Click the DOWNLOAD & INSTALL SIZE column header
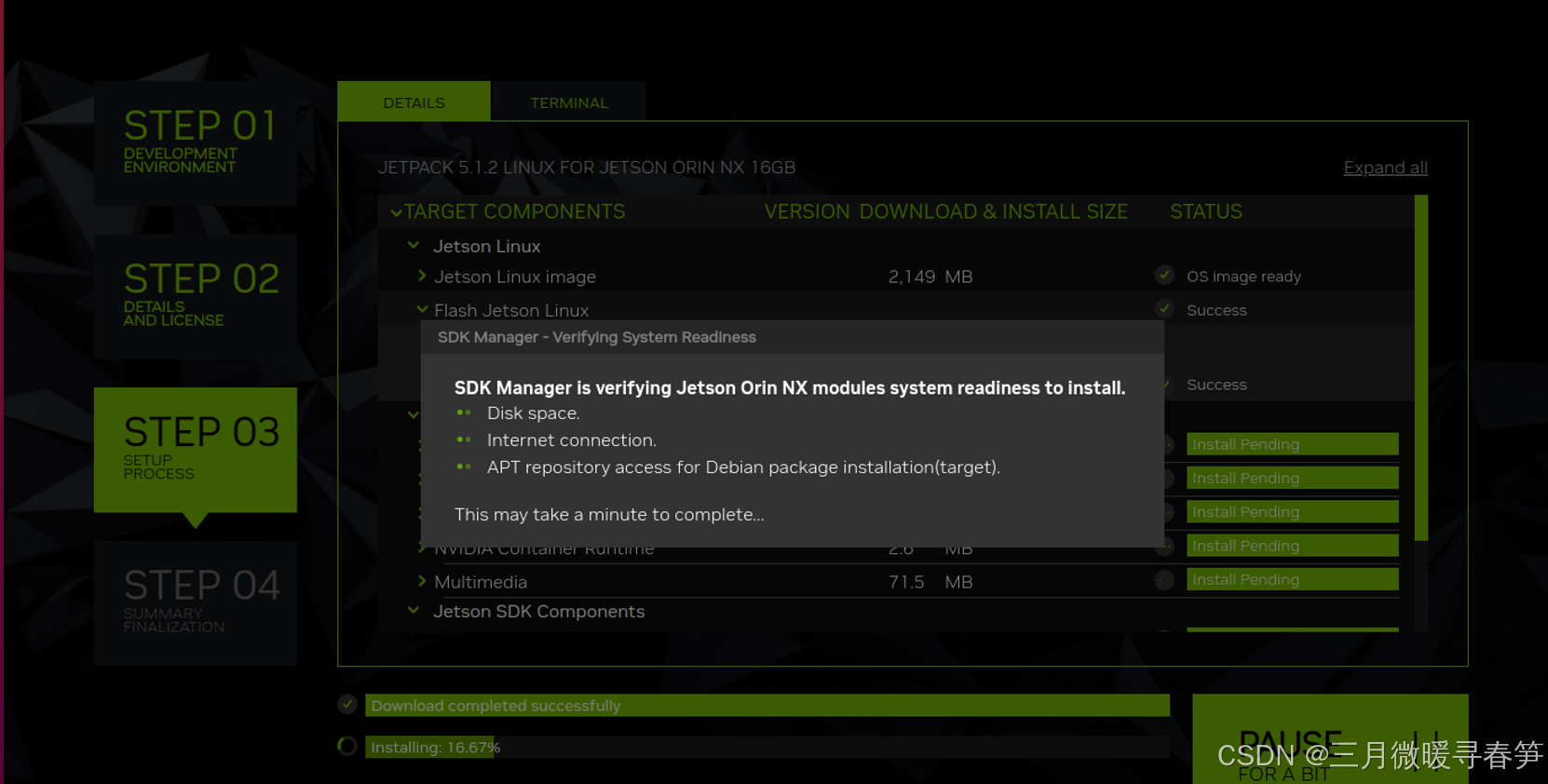 [993, 212]
